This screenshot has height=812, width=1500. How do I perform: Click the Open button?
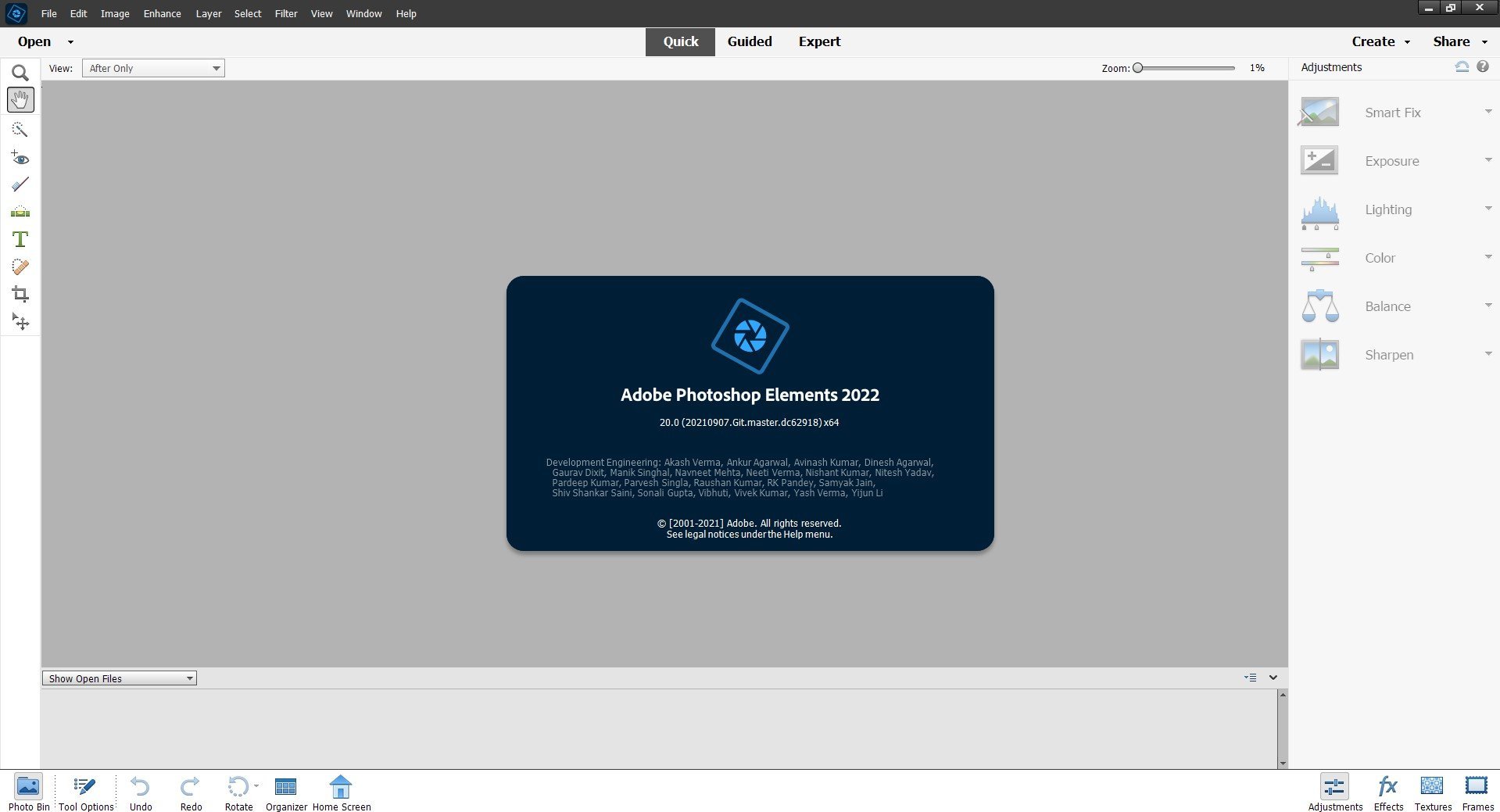pyautogui.click(x=34, y=42)
